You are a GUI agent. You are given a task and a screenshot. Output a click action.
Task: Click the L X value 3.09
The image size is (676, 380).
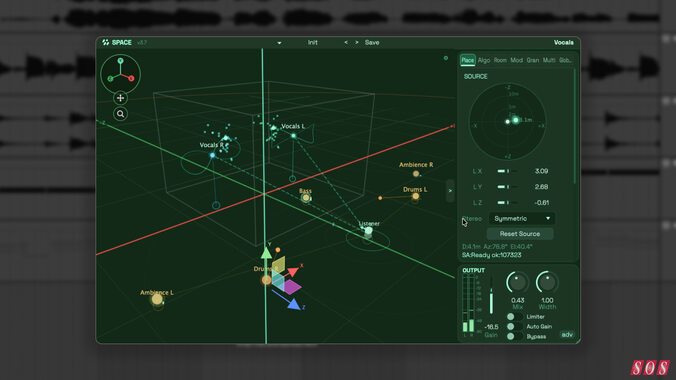(x=541, y=171)
